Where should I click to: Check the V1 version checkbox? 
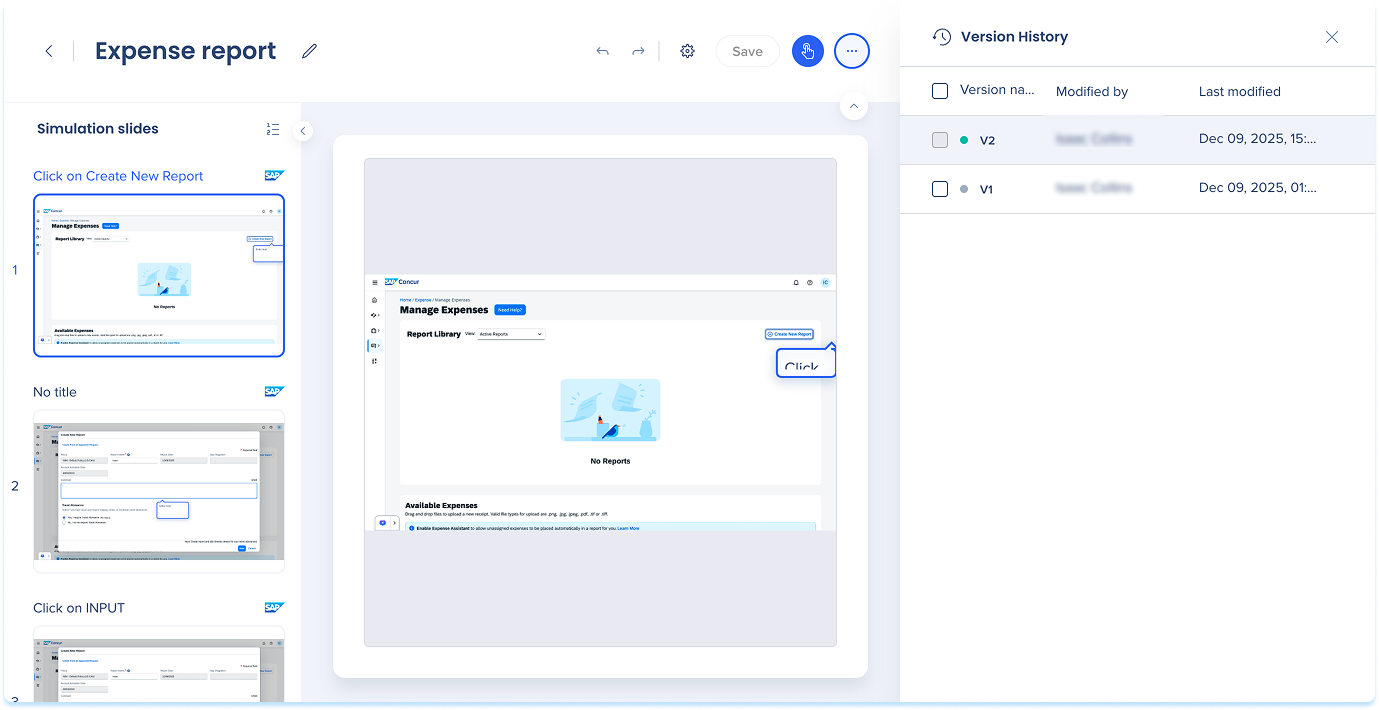tap(940, 189)
